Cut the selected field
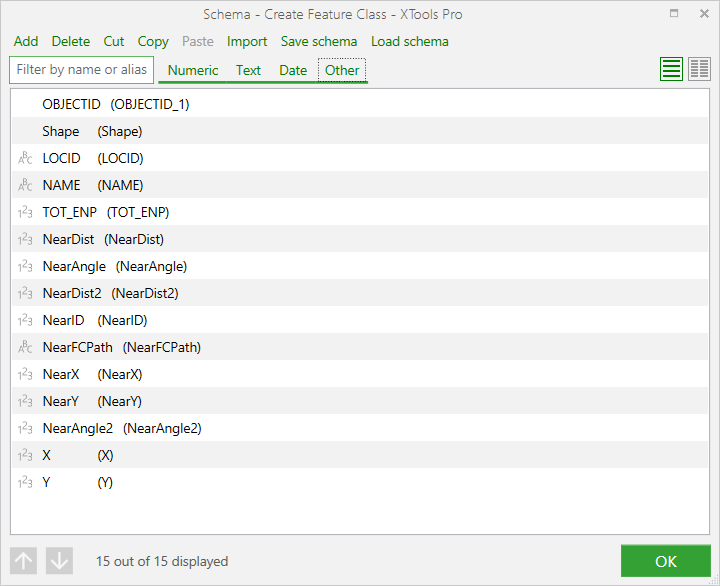The height and width of the screenshot is (586, 720). coord(114,41)
